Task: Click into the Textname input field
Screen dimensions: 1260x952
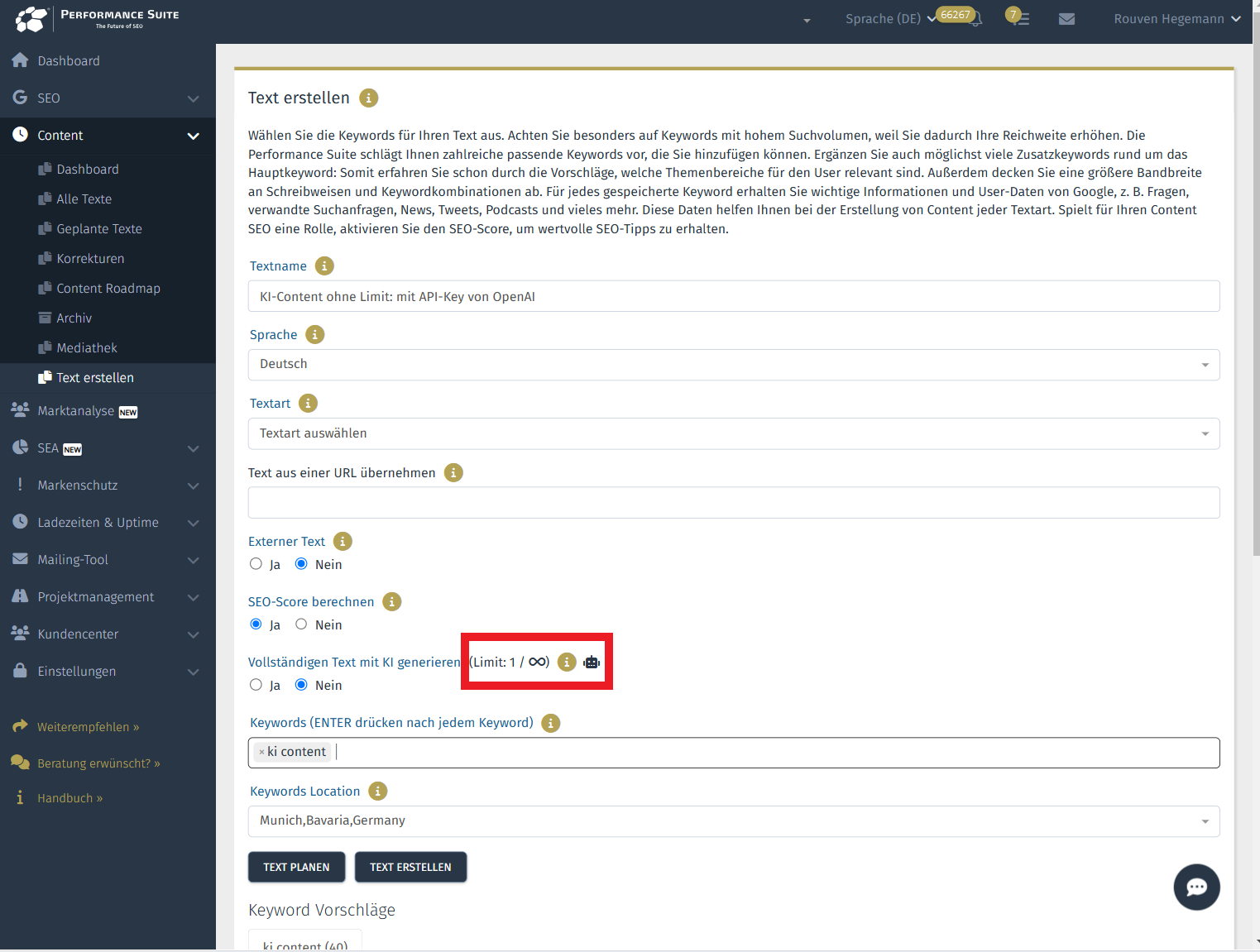Action: [734, 296]
